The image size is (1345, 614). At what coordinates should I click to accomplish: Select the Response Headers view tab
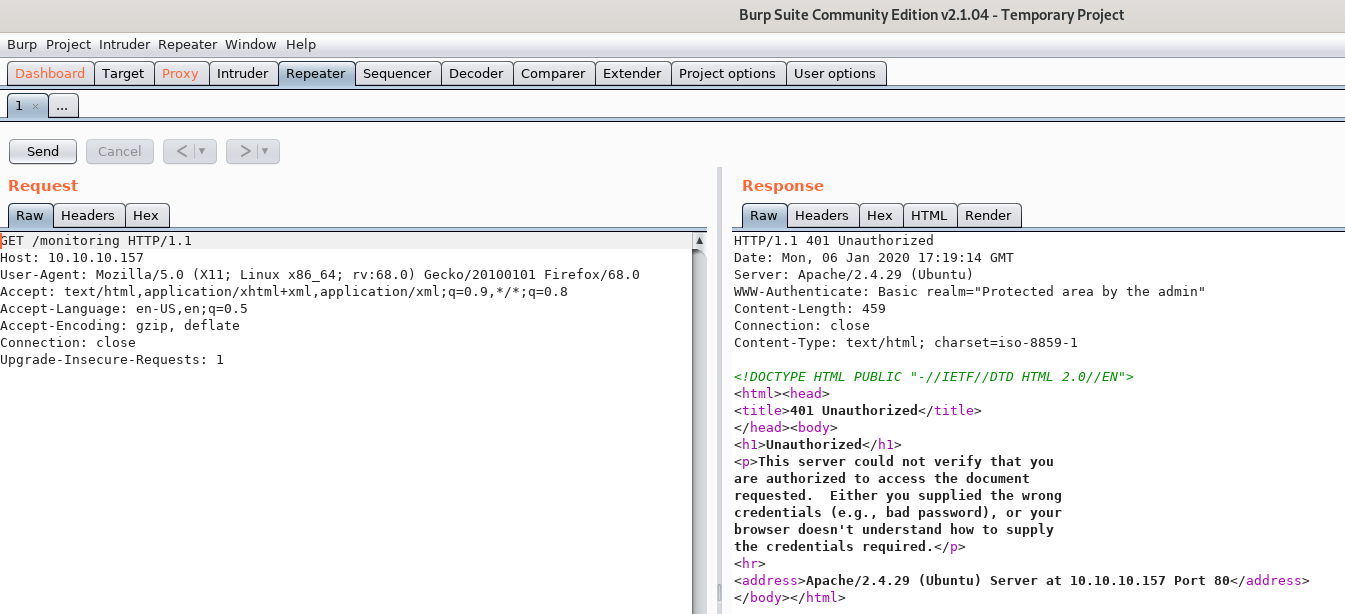tap(822, 215)
